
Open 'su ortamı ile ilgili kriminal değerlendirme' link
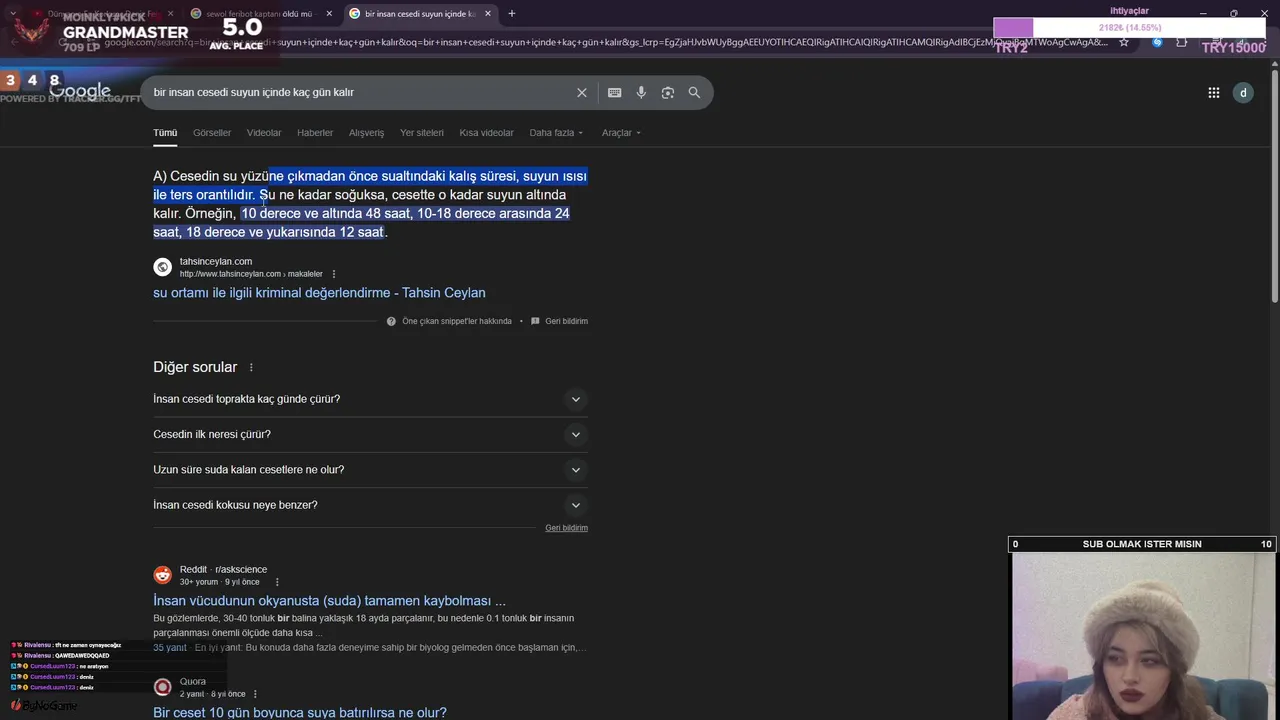(319, 293)
